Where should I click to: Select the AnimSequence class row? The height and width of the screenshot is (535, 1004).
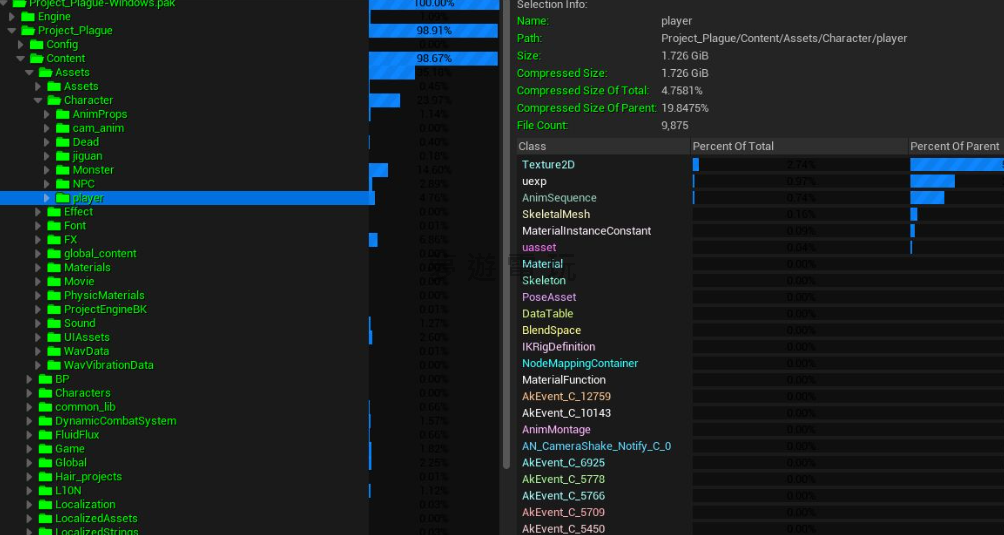point(559,198)
